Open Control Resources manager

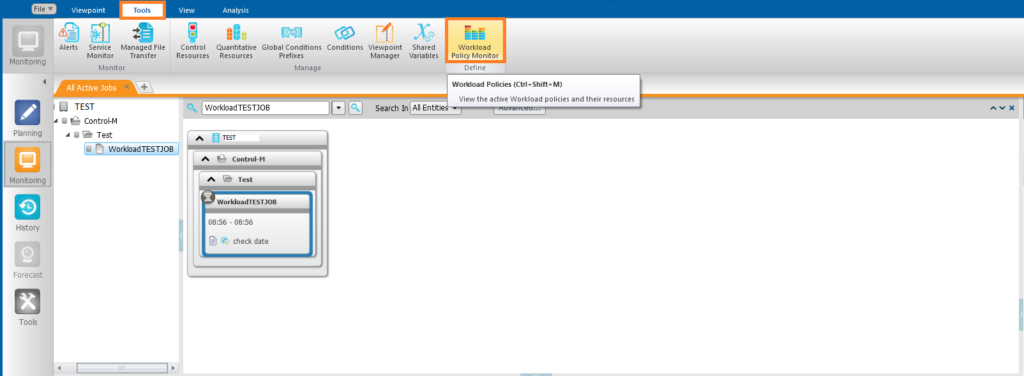(x=193, y=41)
